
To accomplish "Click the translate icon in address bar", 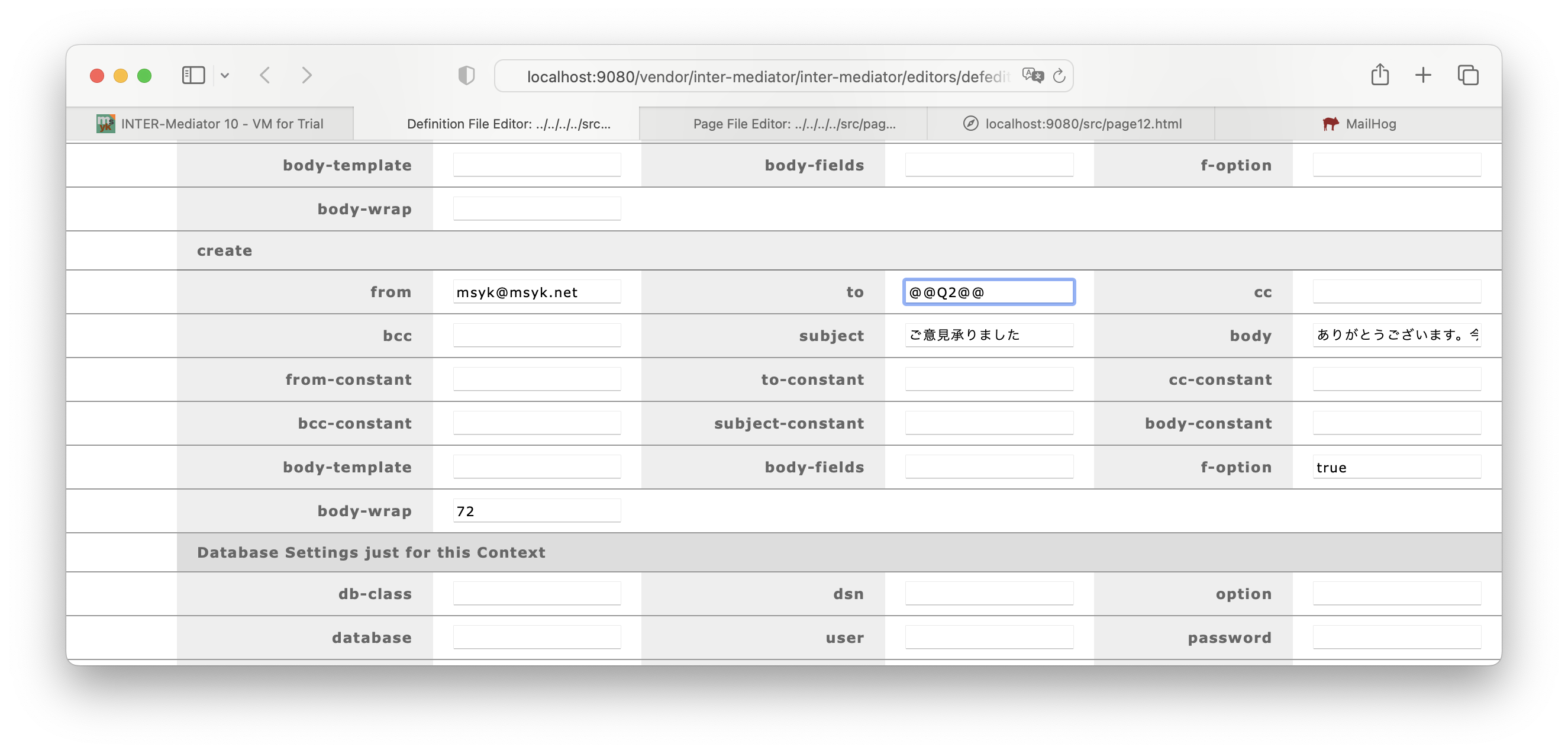I will [x=1033, y=76].
